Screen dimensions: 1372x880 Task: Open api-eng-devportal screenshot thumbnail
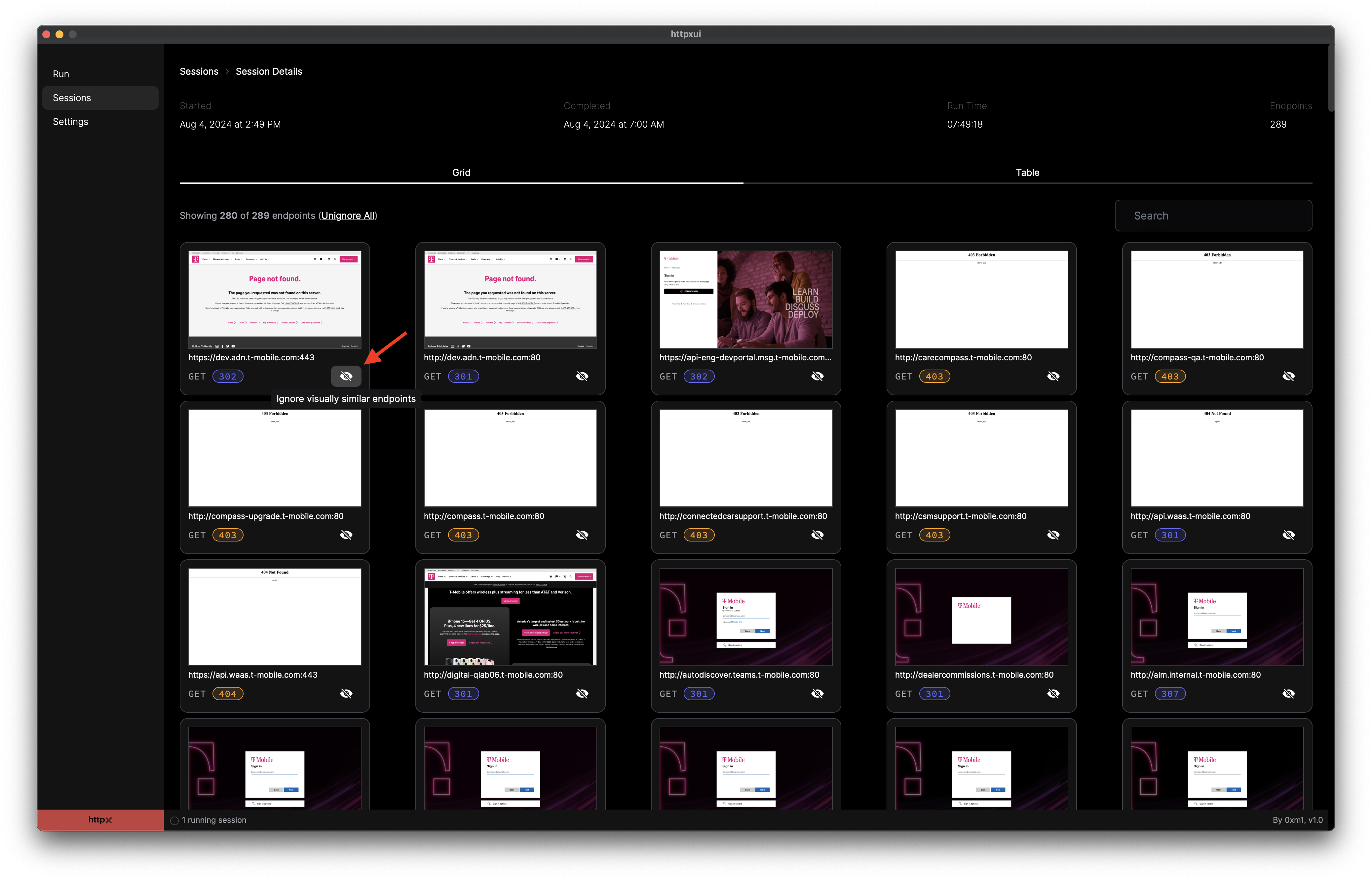746,300
